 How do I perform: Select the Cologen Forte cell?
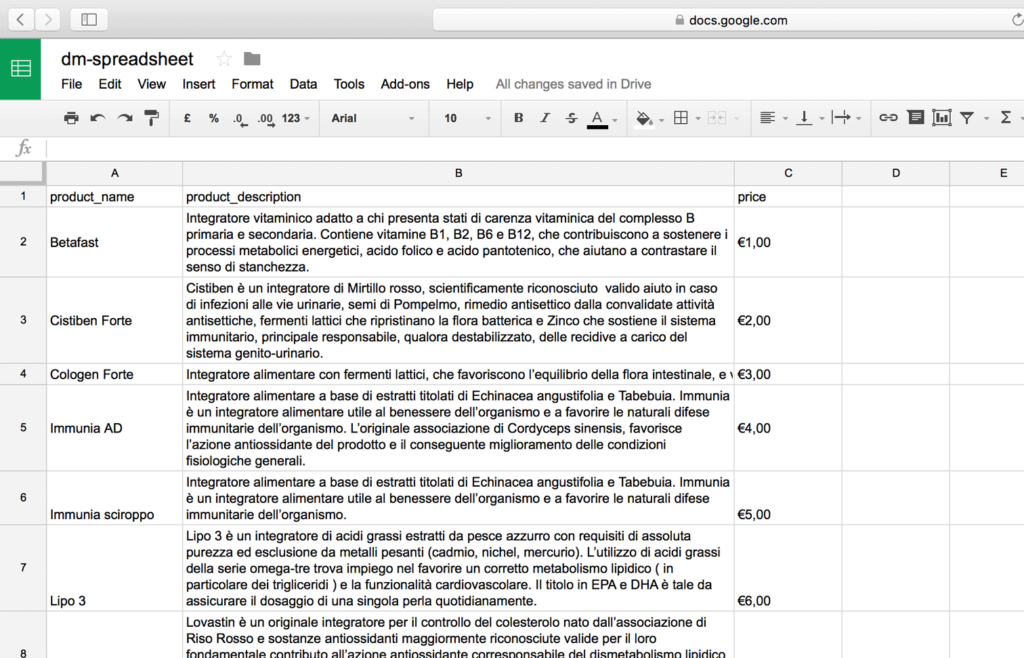coord(114,374)
